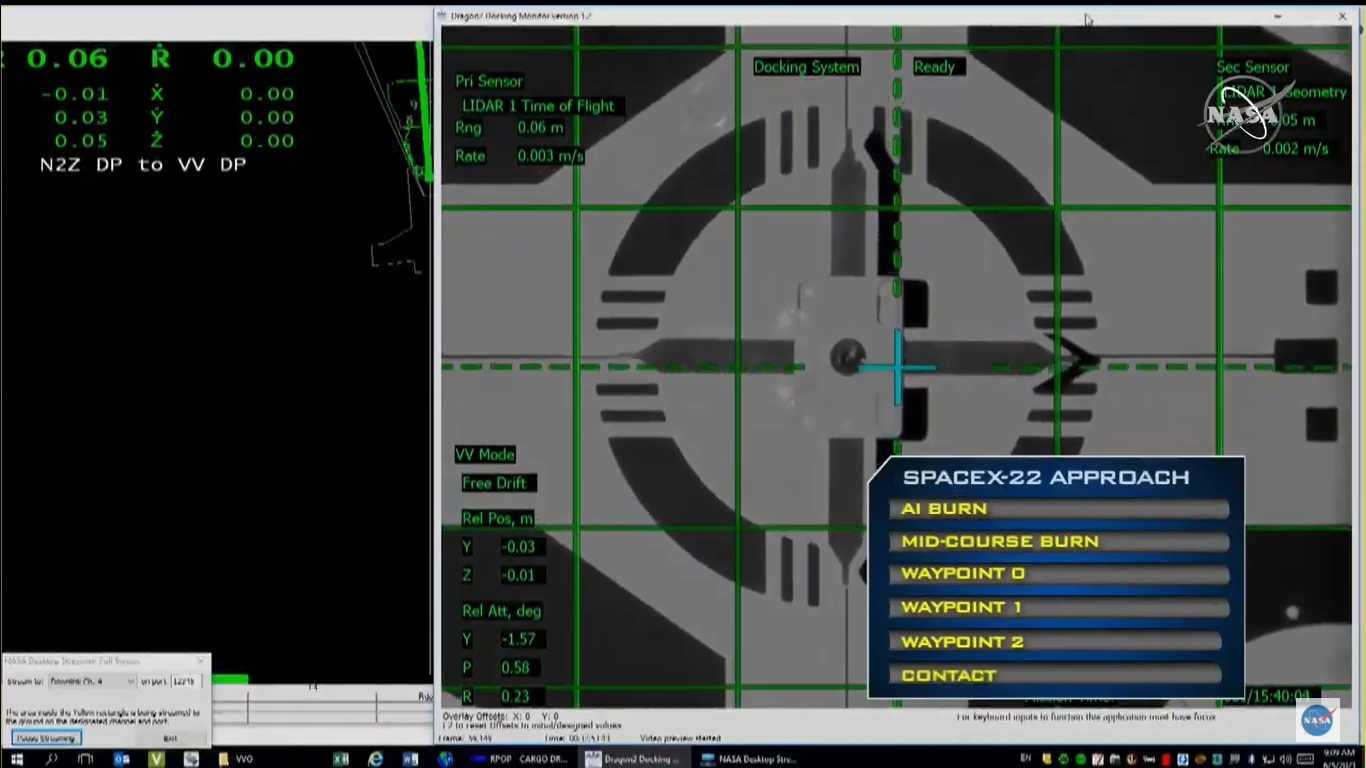1366x768 pixels.
Task: Switch to Dragon2 Docking taskbar window
Action: (x=634, y=759)
